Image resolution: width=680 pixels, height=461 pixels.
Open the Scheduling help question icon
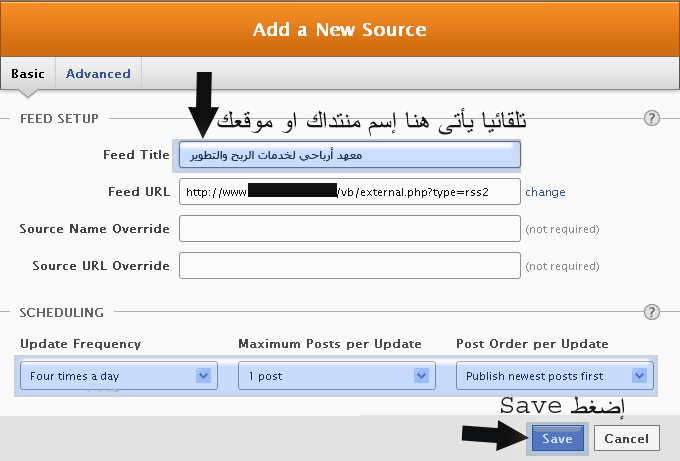[x=652, y=312]
